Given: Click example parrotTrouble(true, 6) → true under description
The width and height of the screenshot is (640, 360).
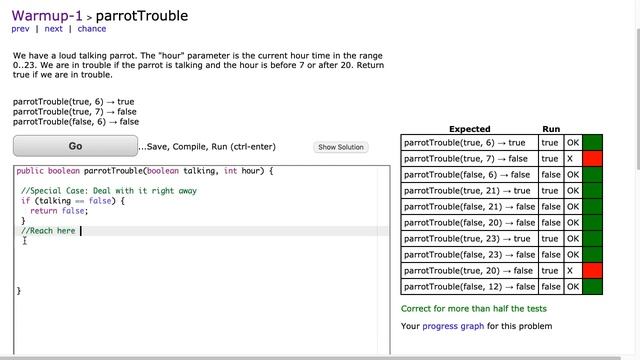Looking at the screenshot, I should (x=73, y=102).
